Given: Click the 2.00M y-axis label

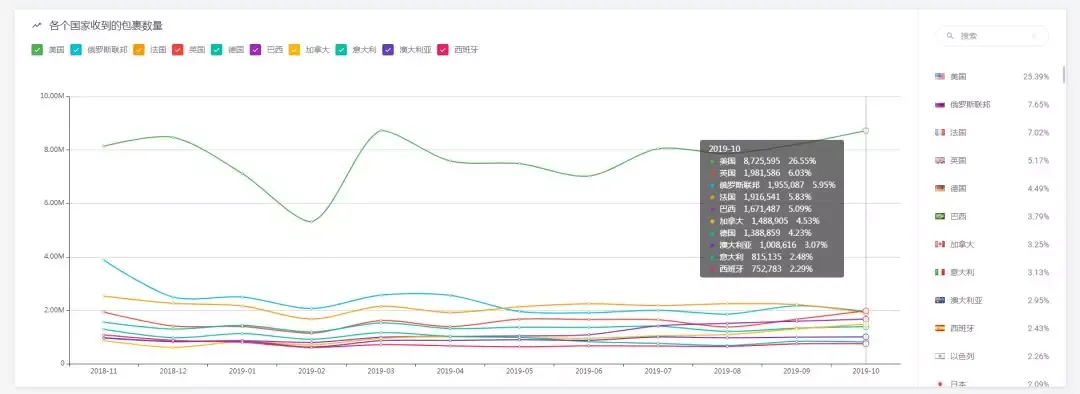Looking at the screenshot, I should [54, 310].
